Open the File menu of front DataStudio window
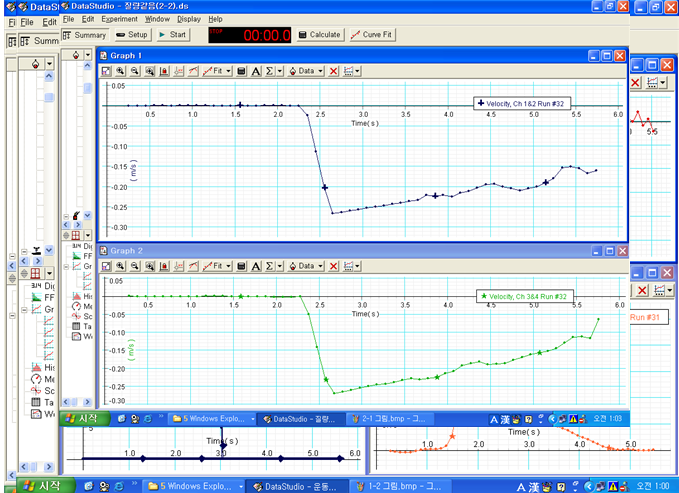The width and height of the screenshot is (679, 493). tap(68, 19)
